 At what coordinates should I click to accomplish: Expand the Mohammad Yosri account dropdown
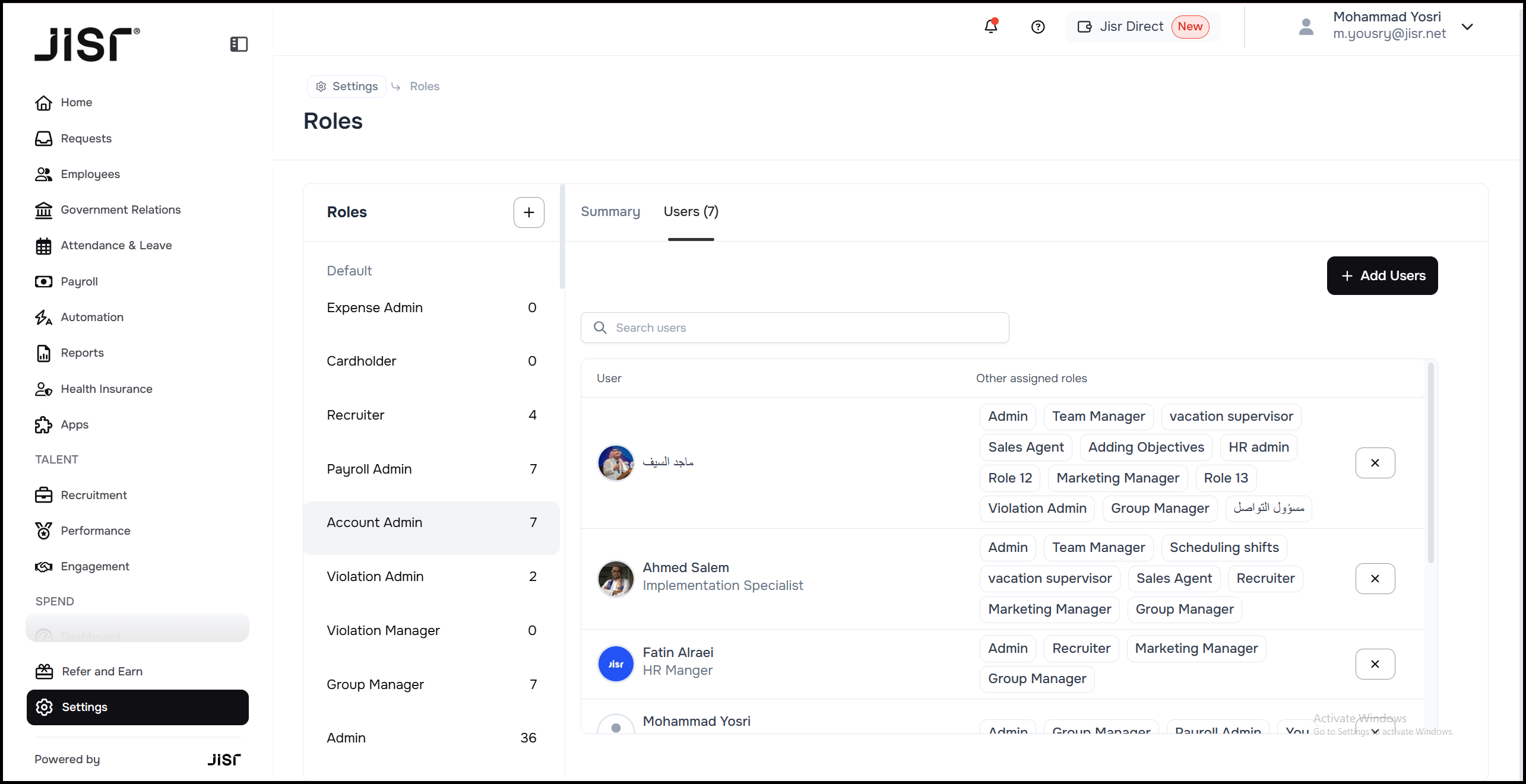click(1467, 27)
